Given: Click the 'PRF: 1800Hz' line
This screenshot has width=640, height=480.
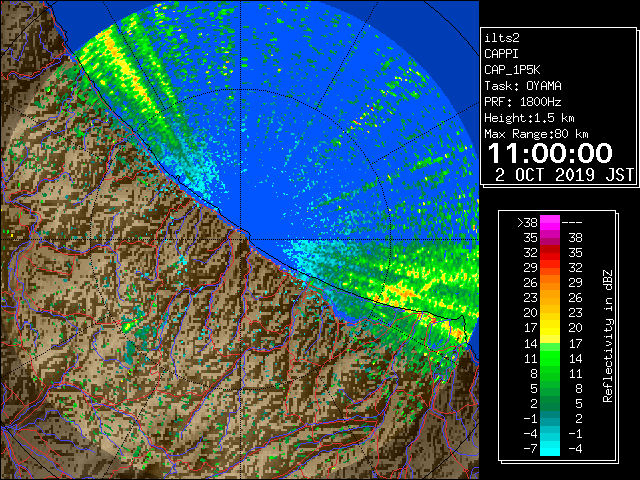Looking at the screenshot, I should coord(523,102).
